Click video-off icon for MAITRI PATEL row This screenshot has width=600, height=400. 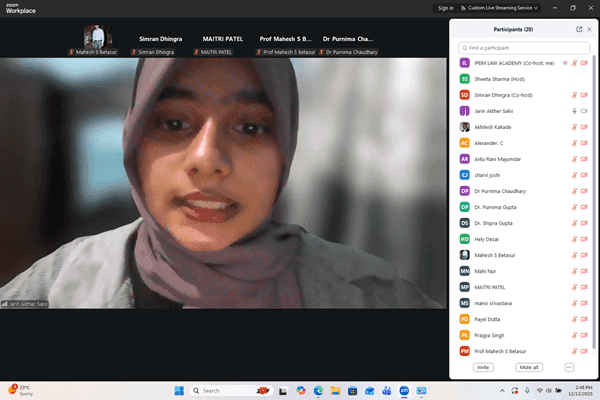pos(584,287)
